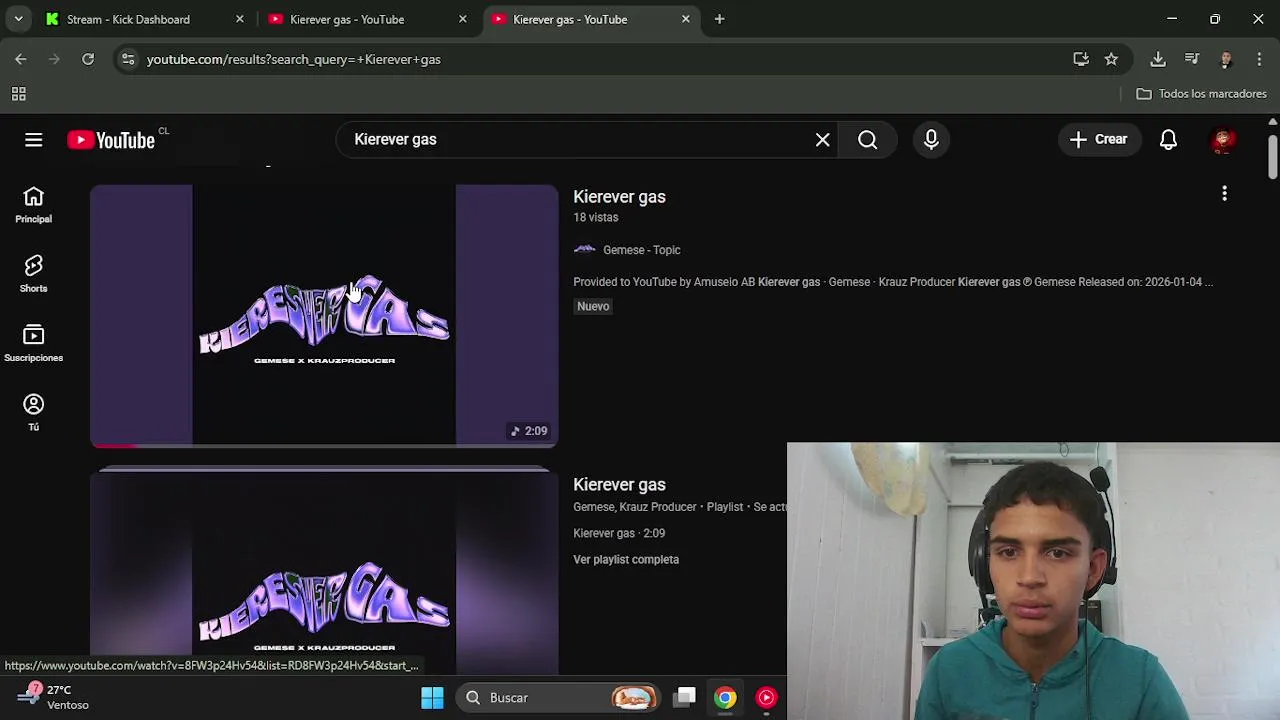Image resolution: width=1280 pixels, height=720 pixels.
Task: Close the Stream - Kick Dashboard tab
Action: 239,19
